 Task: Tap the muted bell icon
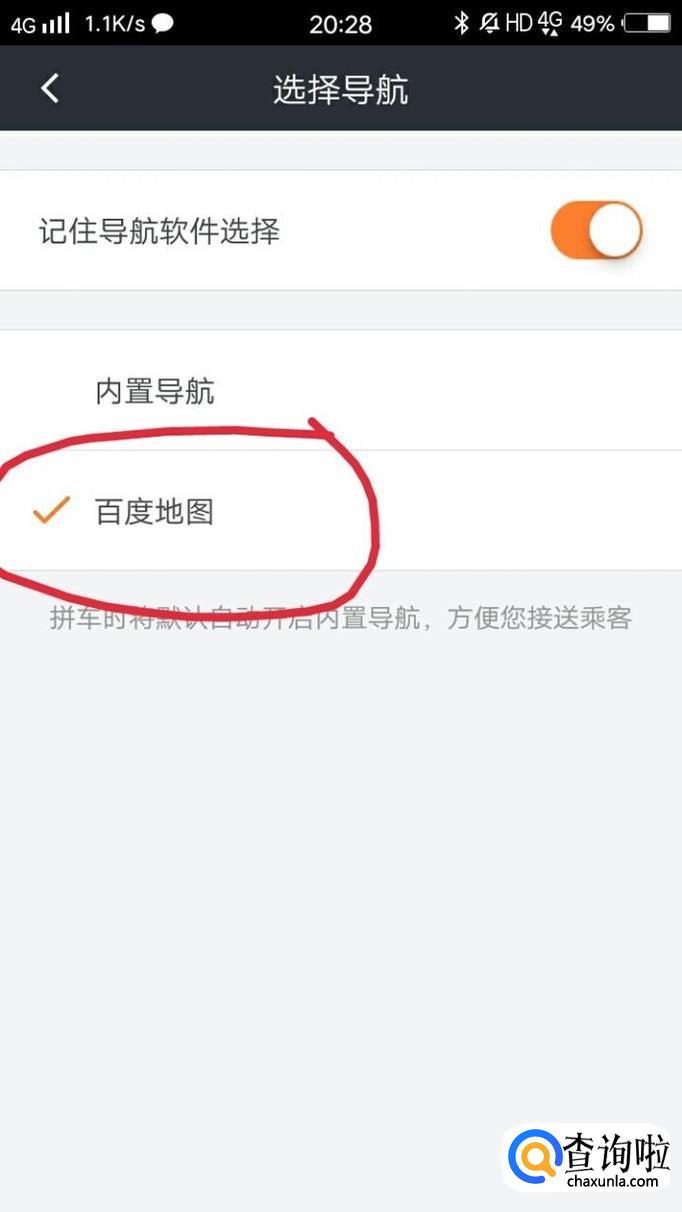(490, 23)
